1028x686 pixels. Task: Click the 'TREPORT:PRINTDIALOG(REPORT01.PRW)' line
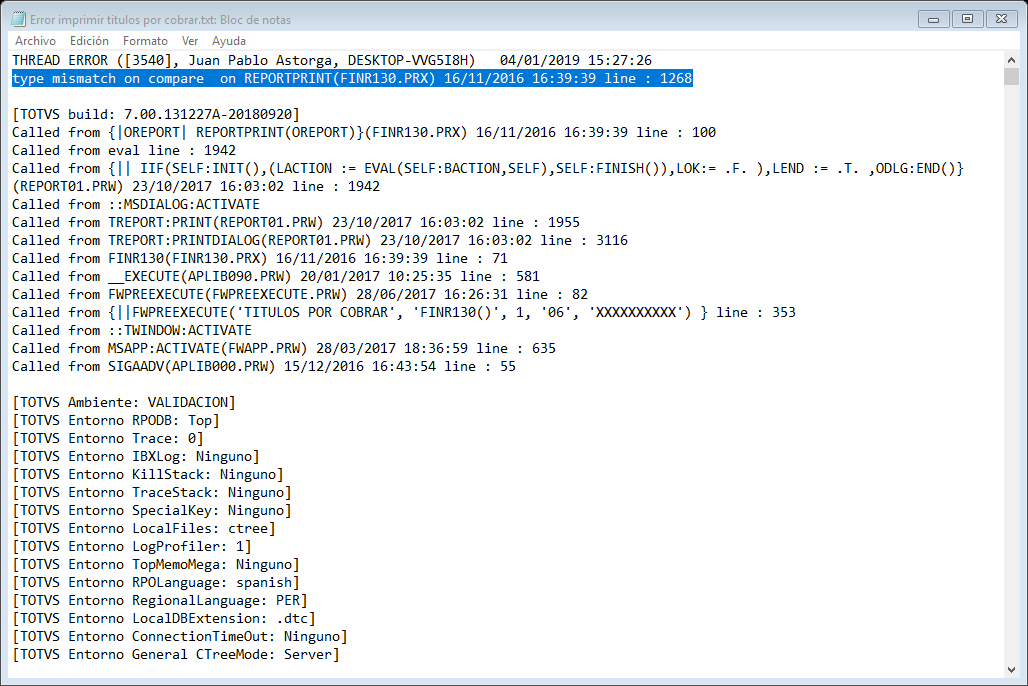click(320, 240)
